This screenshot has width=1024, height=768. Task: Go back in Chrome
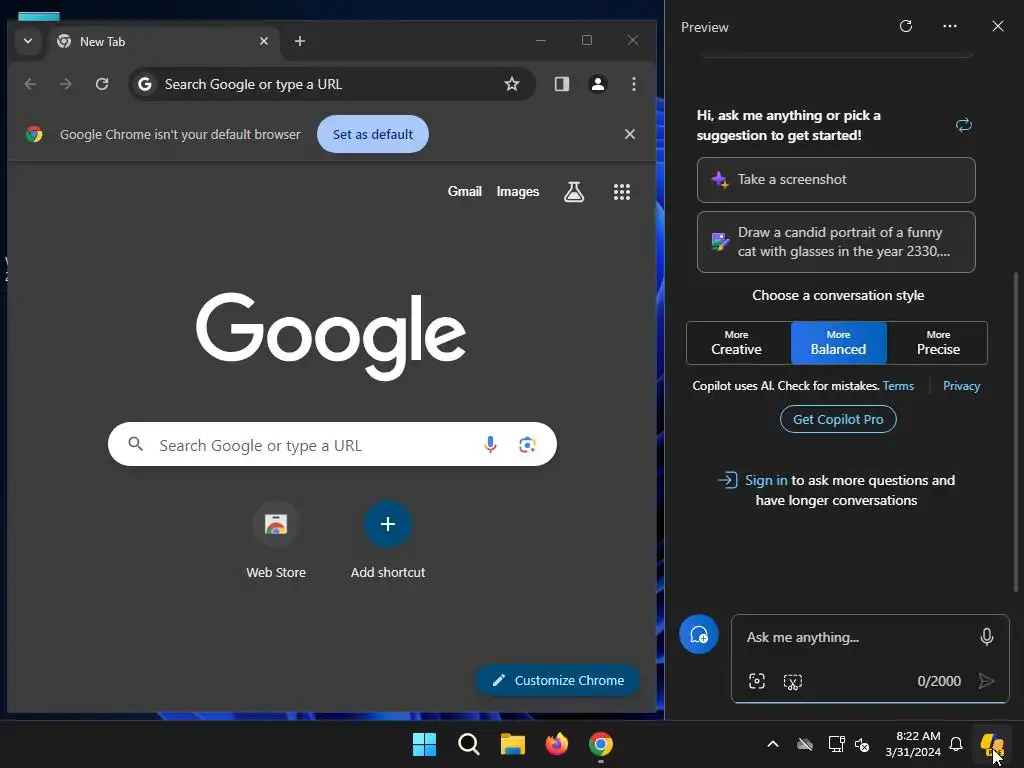[x=30, y=84]
